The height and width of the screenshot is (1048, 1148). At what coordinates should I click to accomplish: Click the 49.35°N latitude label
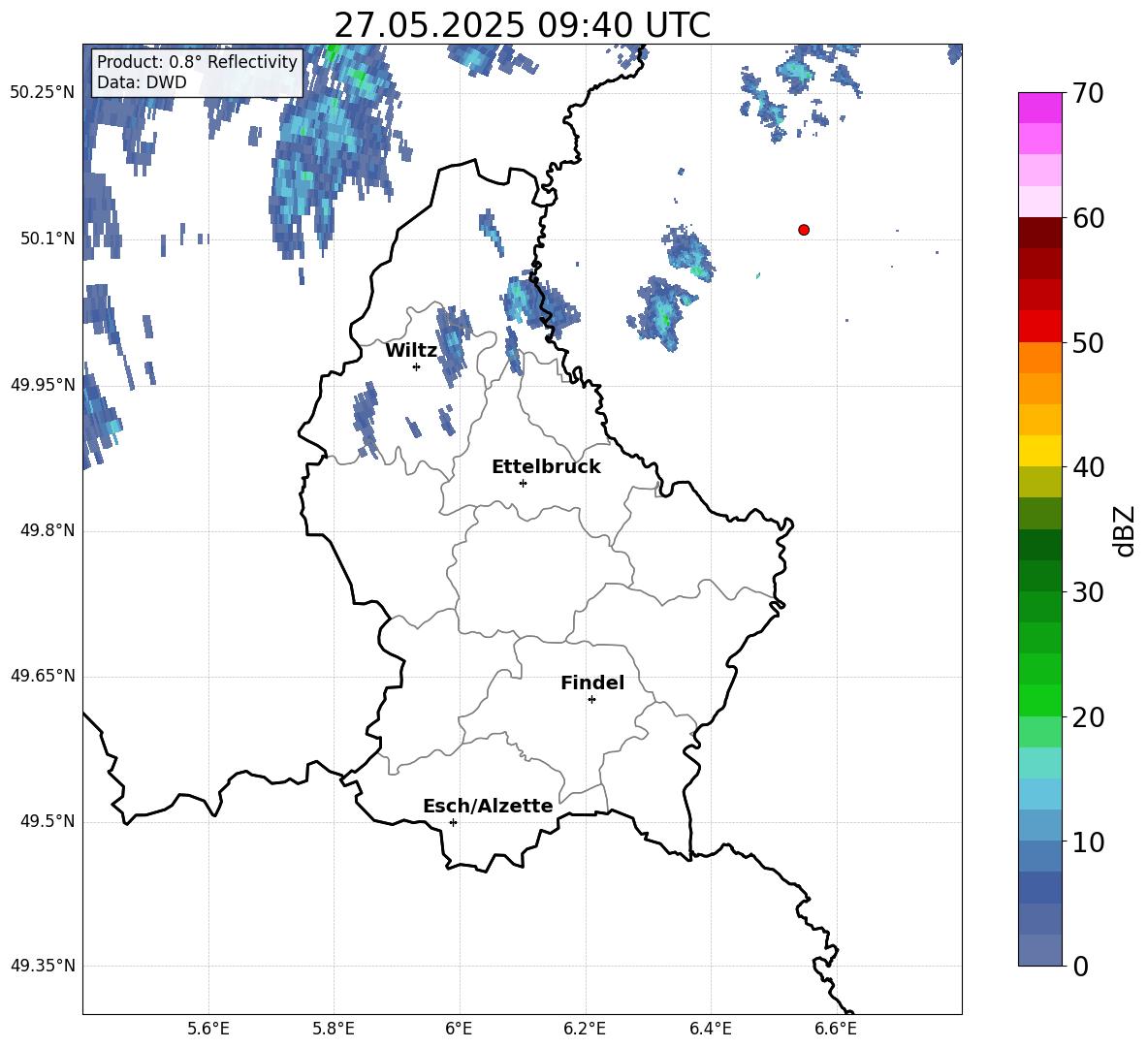43,966
